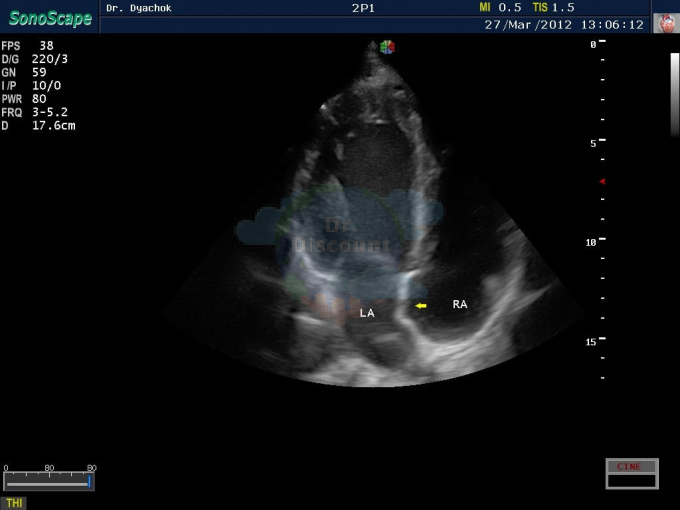Viewport: 680px width, 510px height.
Task: Click the FRQ 3-5.2 frequency parameter
Action: tap(35, 112)
